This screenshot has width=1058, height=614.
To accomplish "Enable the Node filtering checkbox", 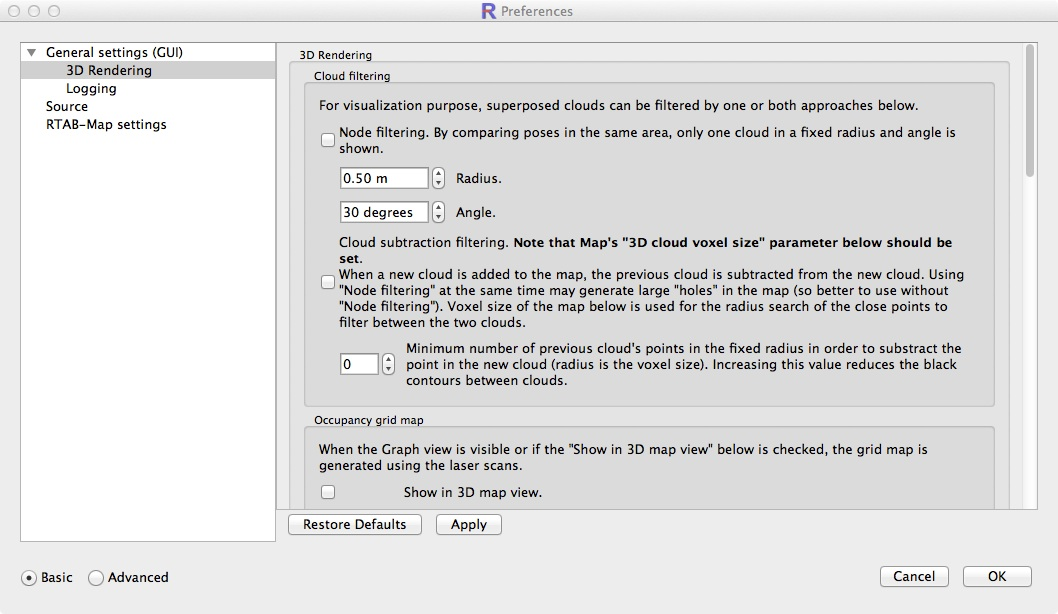I will coord(327,139).
